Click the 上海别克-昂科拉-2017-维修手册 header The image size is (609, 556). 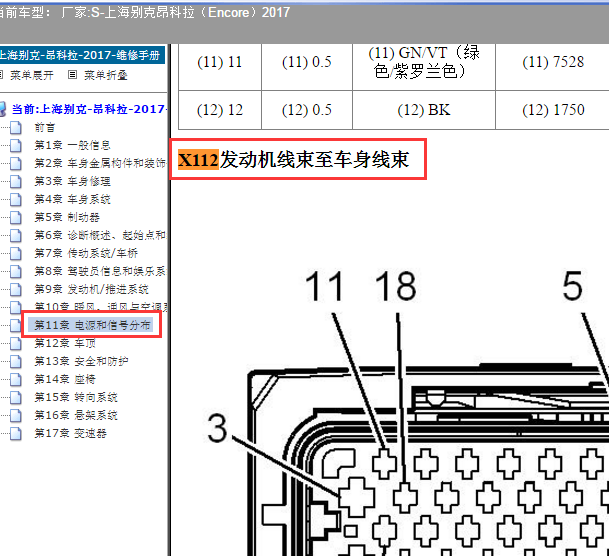click(82, 55)
